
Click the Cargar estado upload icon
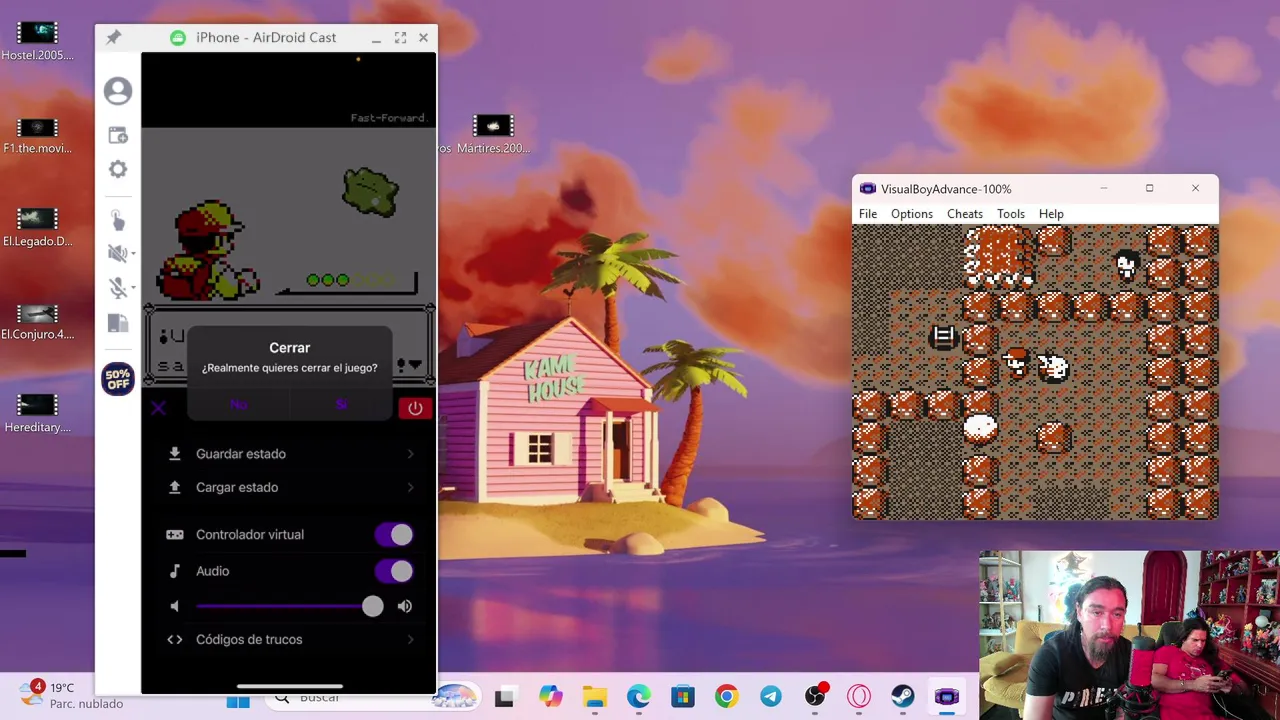(175, 487)
